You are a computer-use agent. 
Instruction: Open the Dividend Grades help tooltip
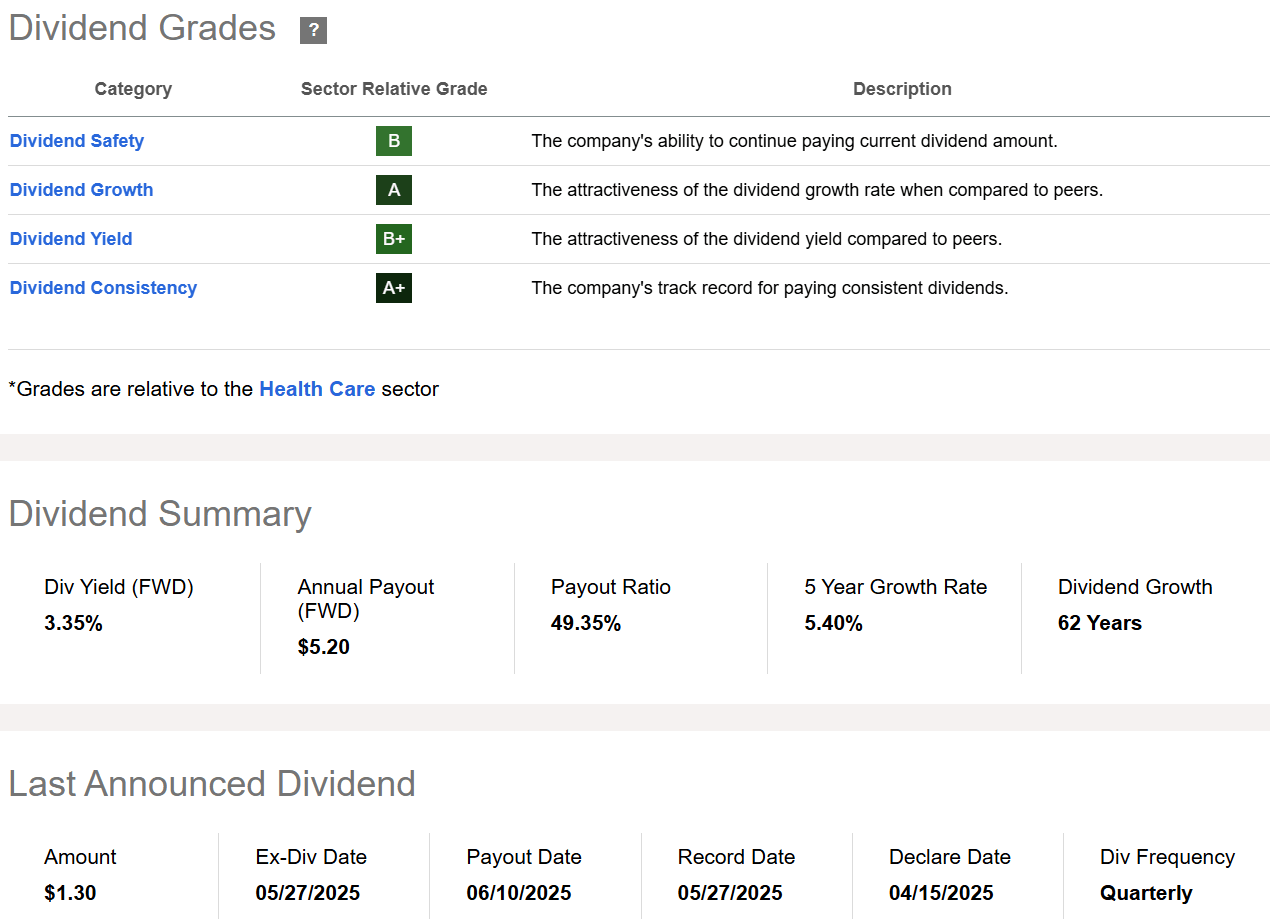313,31
